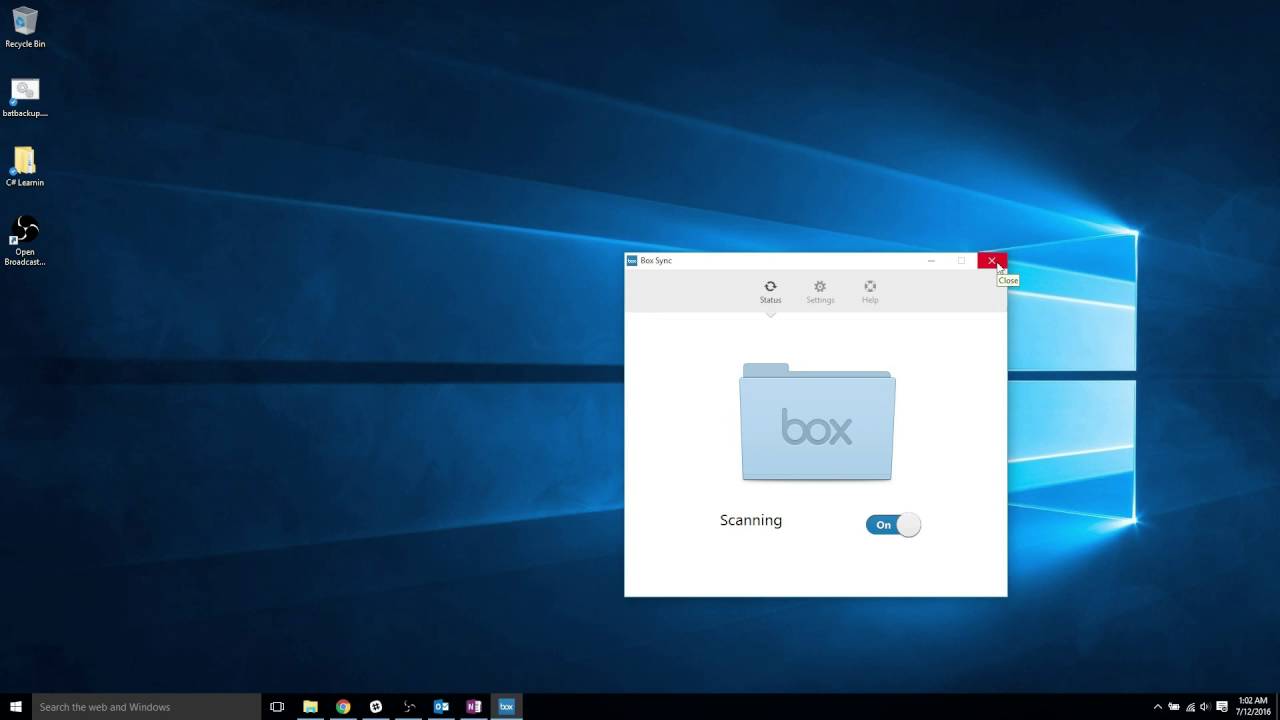1280x720 pixels.
Task: Open File Explorer from the taskbar
Action: (x=310, y=707)
